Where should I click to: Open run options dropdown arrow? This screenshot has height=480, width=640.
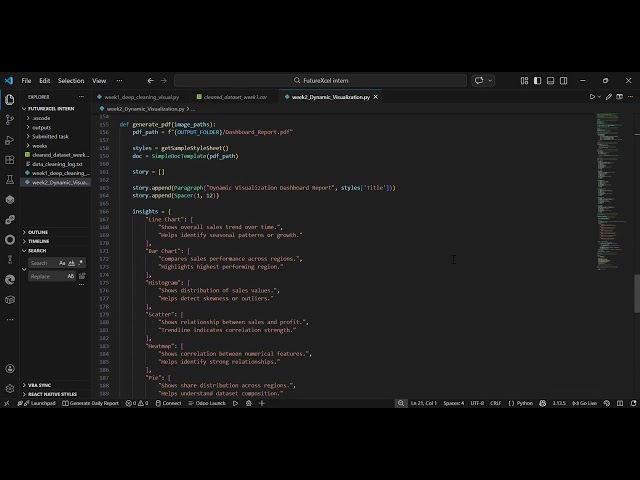[x=599, y=97]
